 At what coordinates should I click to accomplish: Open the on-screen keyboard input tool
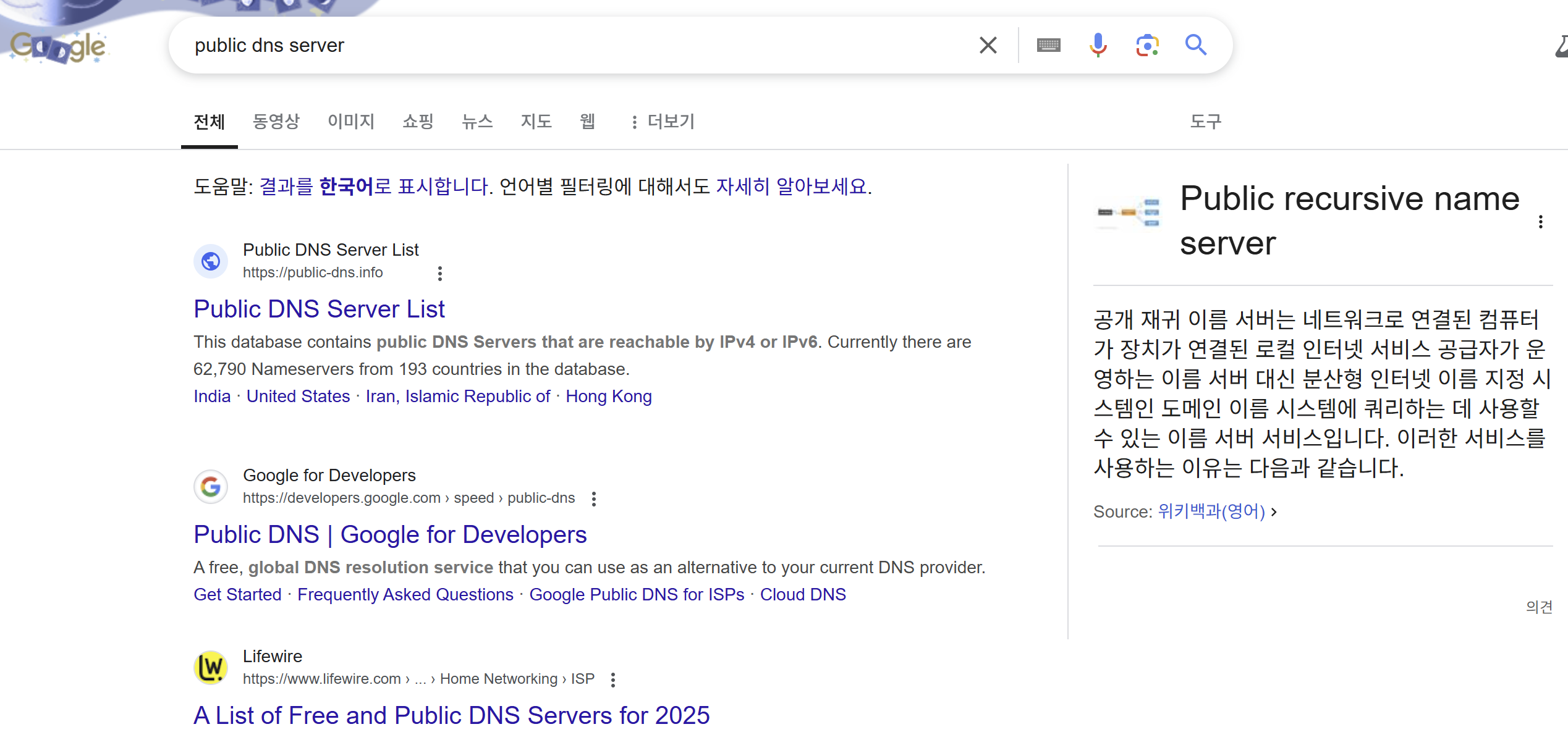[1048, 45]
